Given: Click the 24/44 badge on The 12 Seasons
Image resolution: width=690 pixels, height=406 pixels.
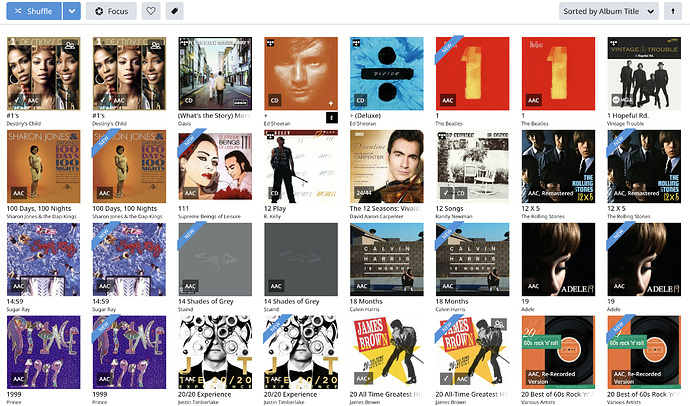Looking at the screenshot, I should pos(364,193).
